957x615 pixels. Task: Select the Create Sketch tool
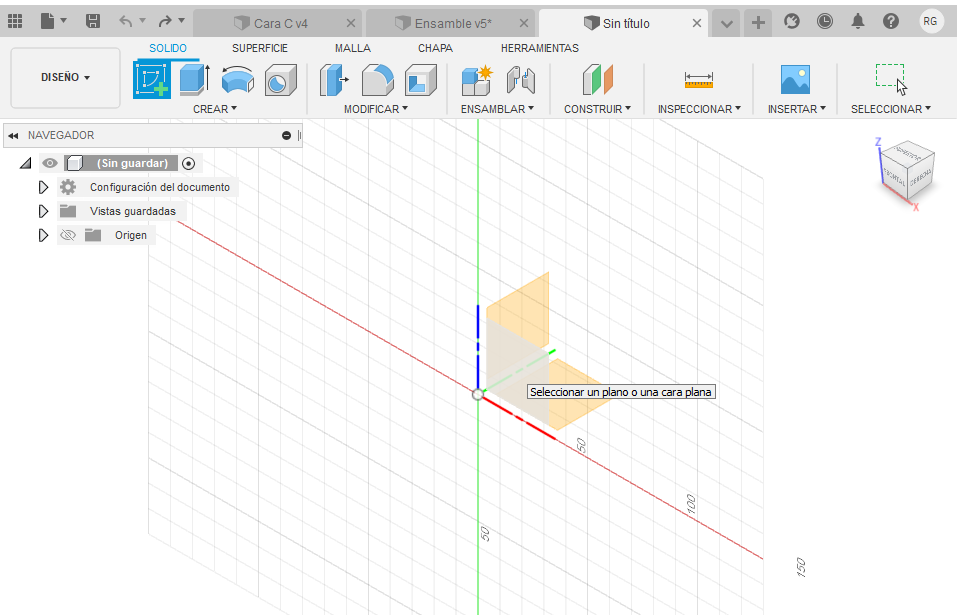tap(152, 80)
